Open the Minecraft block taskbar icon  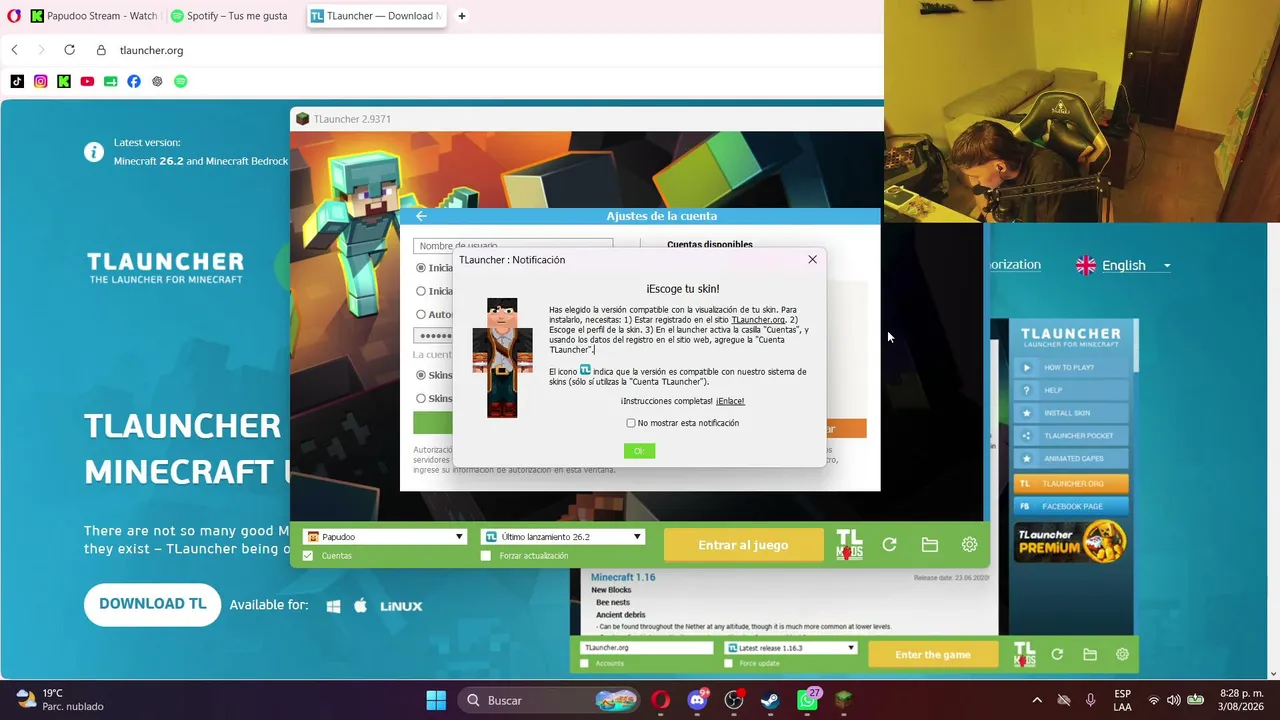[x=844, y=700]
